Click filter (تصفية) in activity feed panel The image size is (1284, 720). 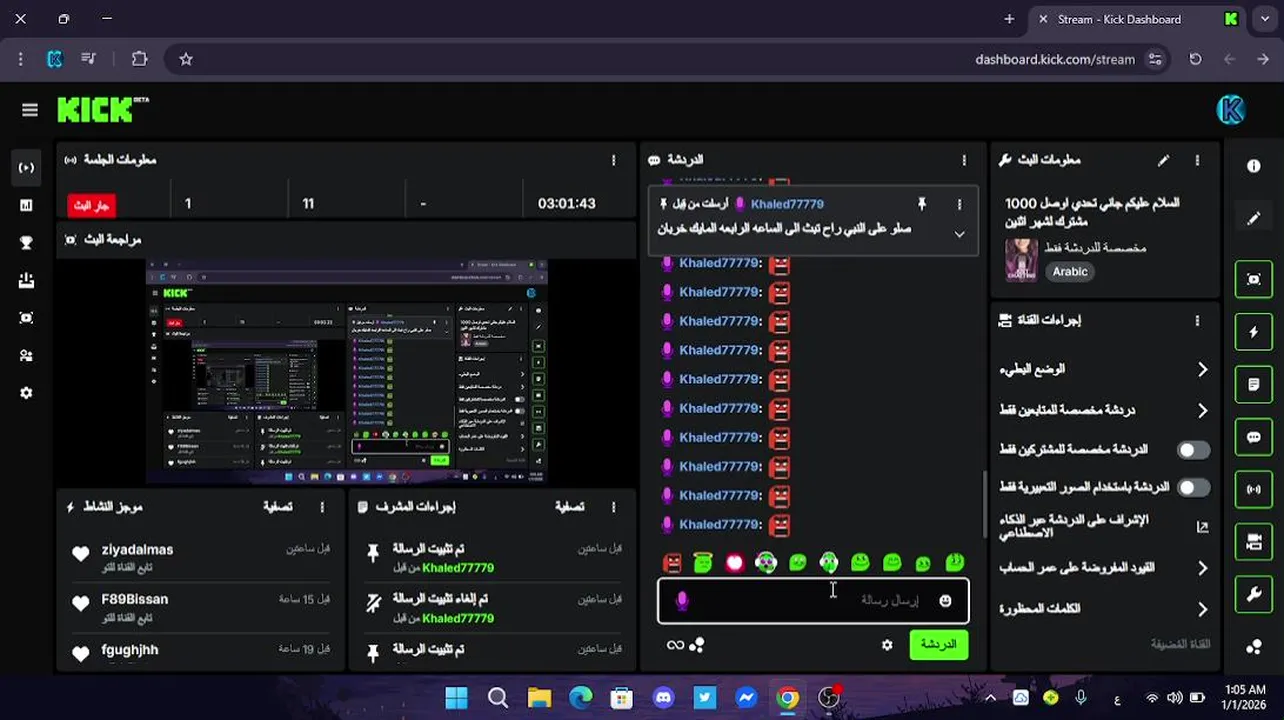pos(278,507)
